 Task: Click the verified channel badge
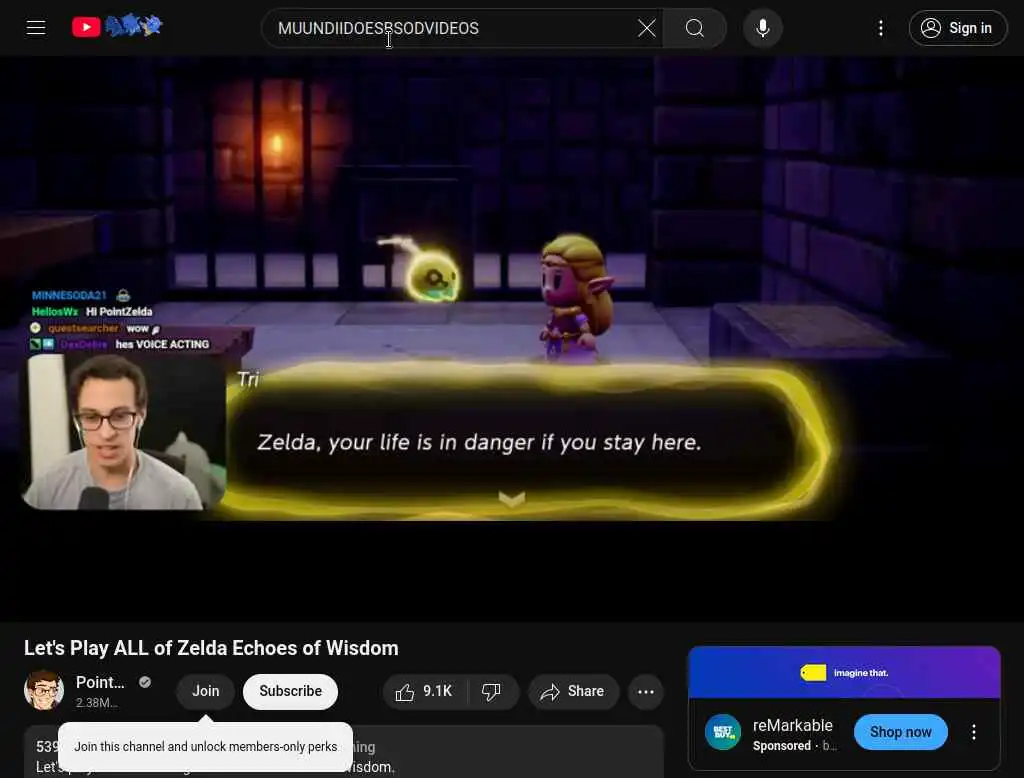145,682
